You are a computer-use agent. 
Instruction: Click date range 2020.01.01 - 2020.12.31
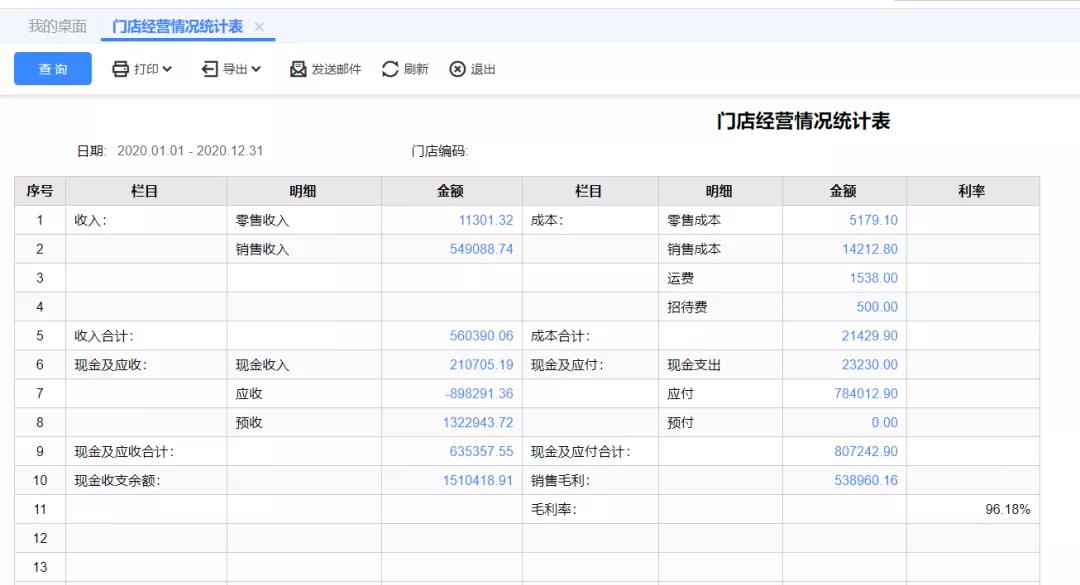click(190, 151)
